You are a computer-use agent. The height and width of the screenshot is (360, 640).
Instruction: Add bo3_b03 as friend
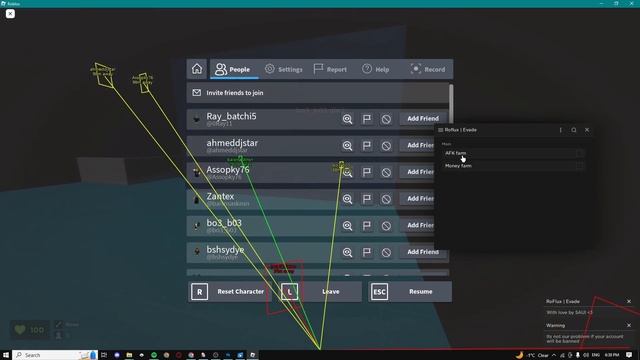click(x=417, y=225)
